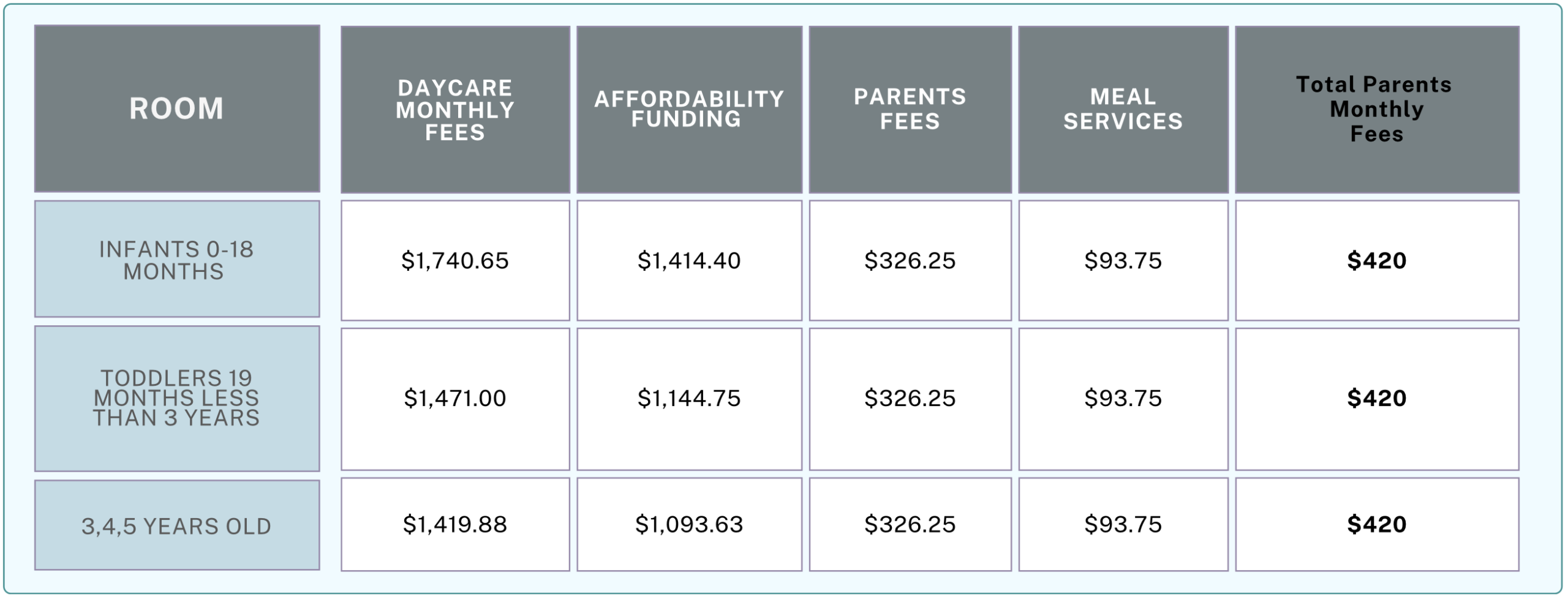Click the Infants 0-18 Months row label
The image size is (1568, 599).
[x=176, y=260]
